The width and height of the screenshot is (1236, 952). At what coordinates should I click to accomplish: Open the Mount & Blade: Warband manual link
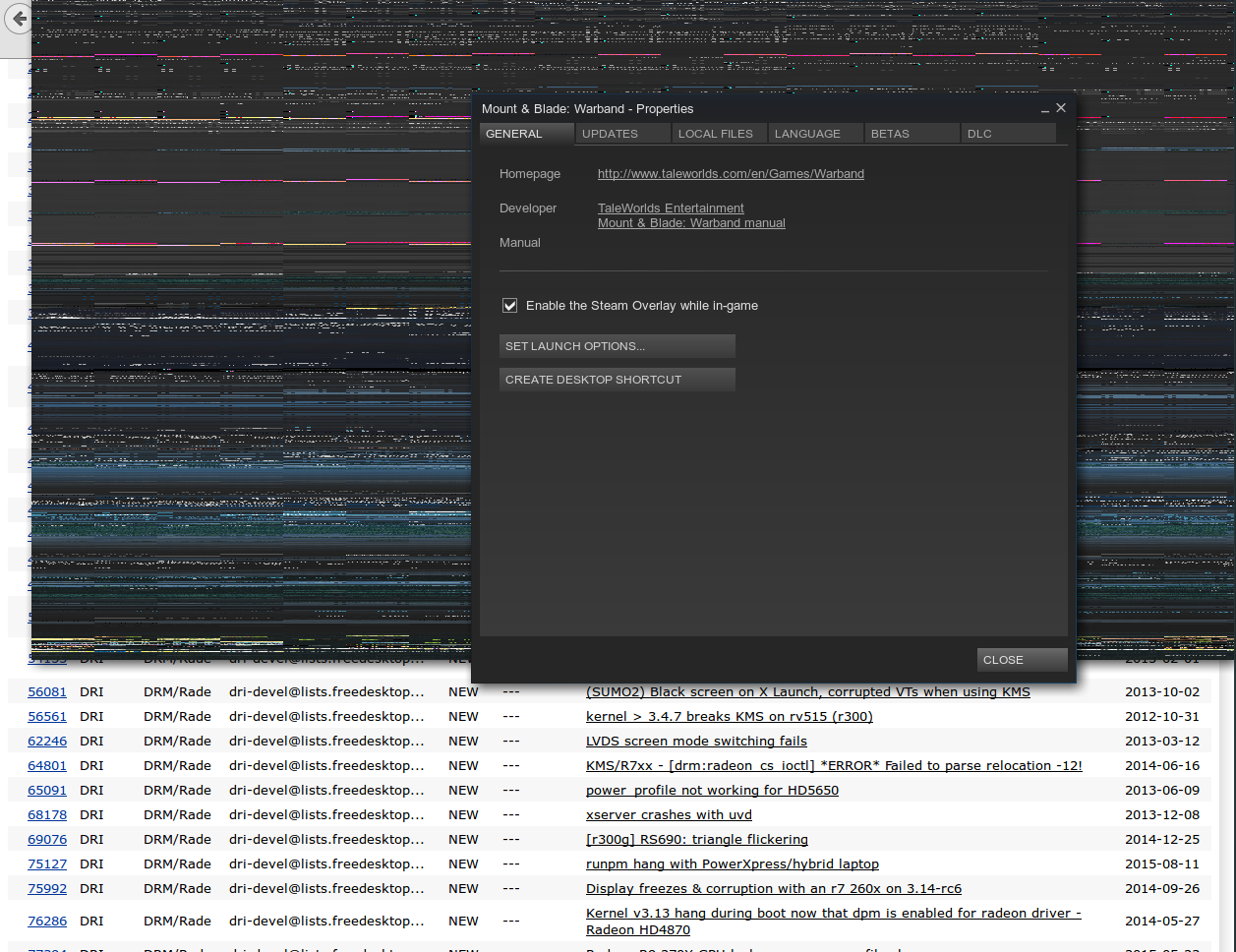point(691,223)
